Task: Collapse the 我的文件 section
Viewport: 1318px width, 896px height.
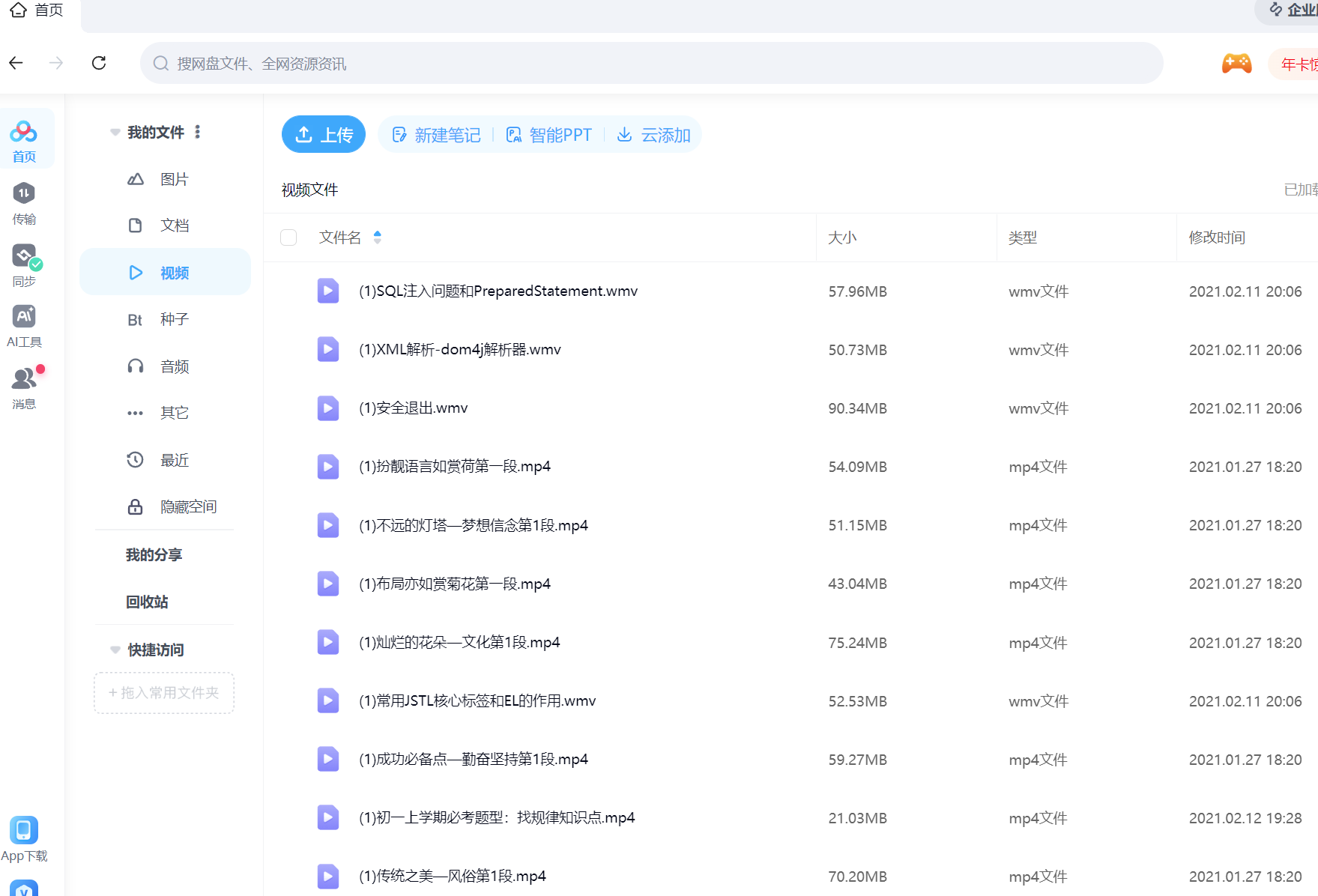Action: click(x=114, y=132)
